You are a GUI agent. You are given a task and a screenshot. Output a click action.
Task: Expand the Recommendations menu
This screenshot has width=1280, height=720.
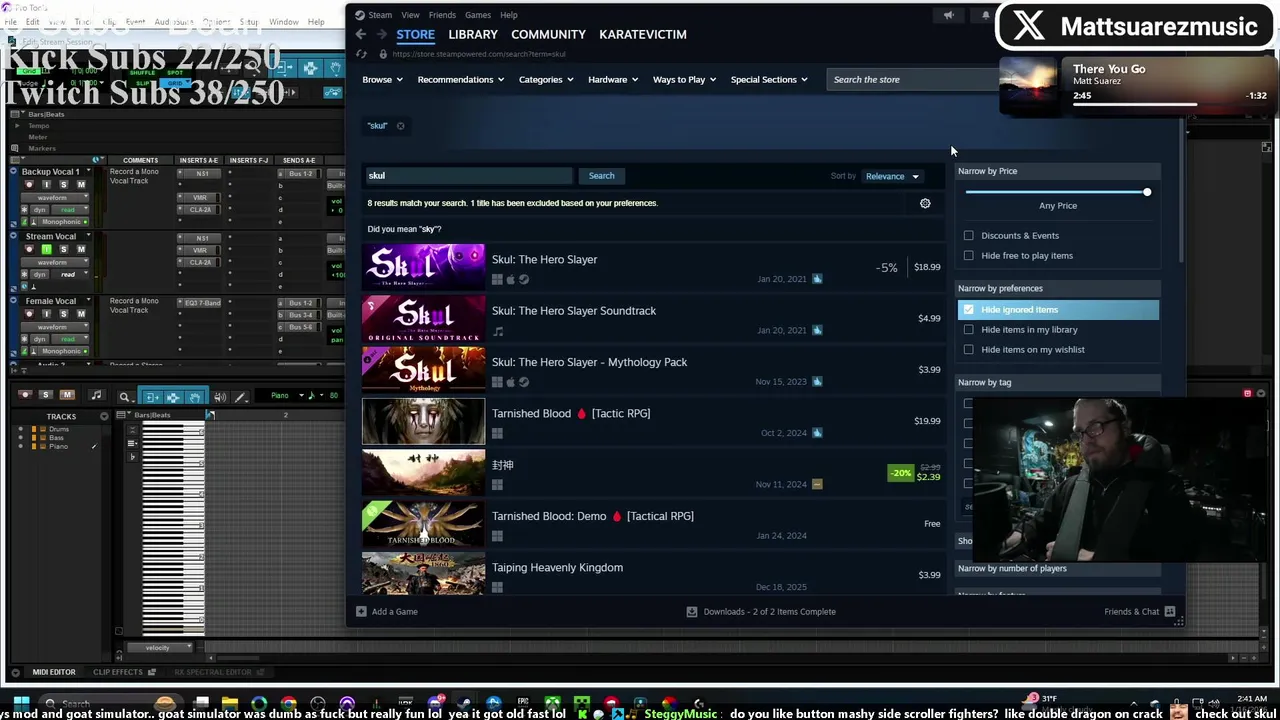pos(461,80)
